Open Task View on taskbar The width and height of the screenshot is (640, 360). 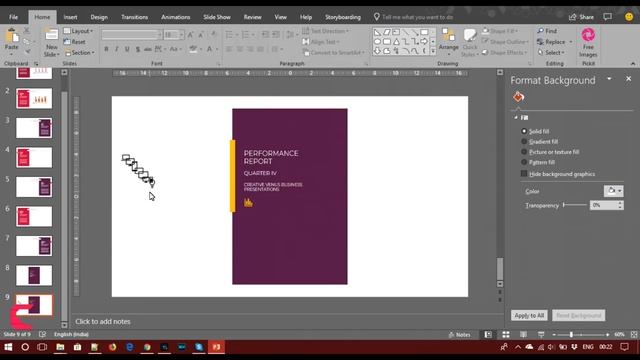pyautogui.click(x=42, y=347)
